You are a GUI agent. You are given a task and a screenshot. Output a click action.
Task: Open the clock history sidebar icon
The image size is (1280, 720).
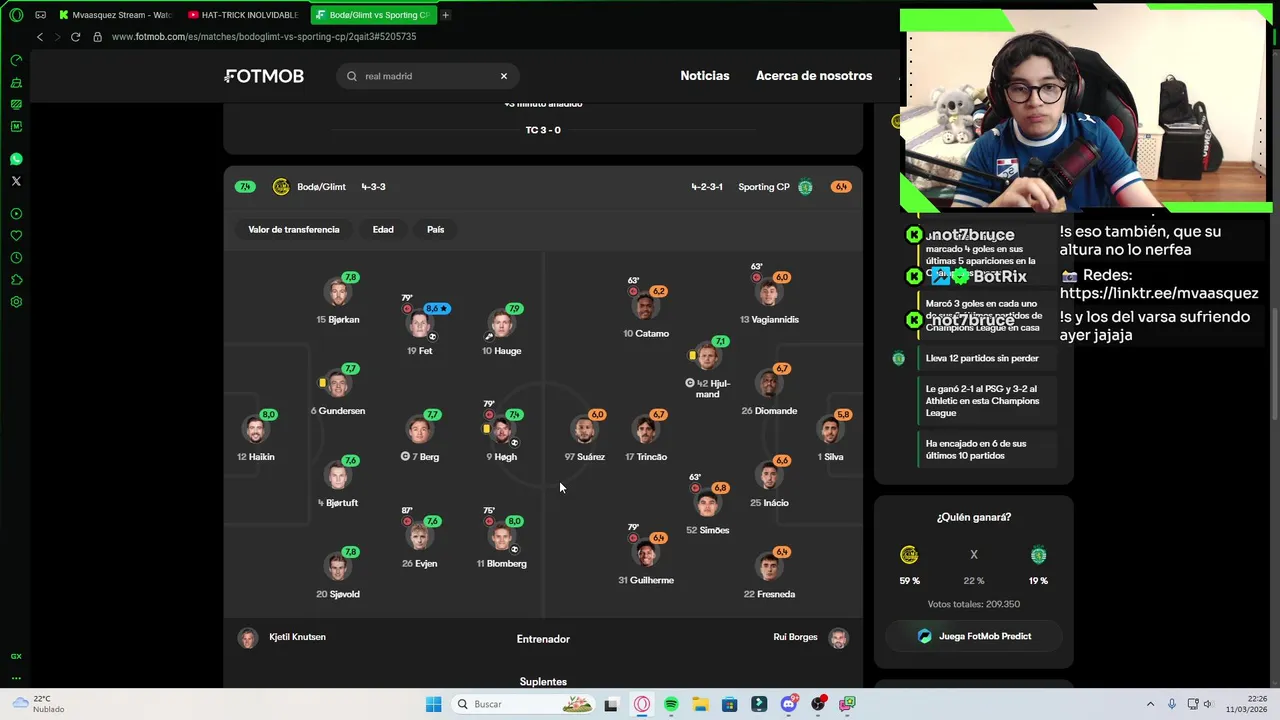tap(16, 258)
